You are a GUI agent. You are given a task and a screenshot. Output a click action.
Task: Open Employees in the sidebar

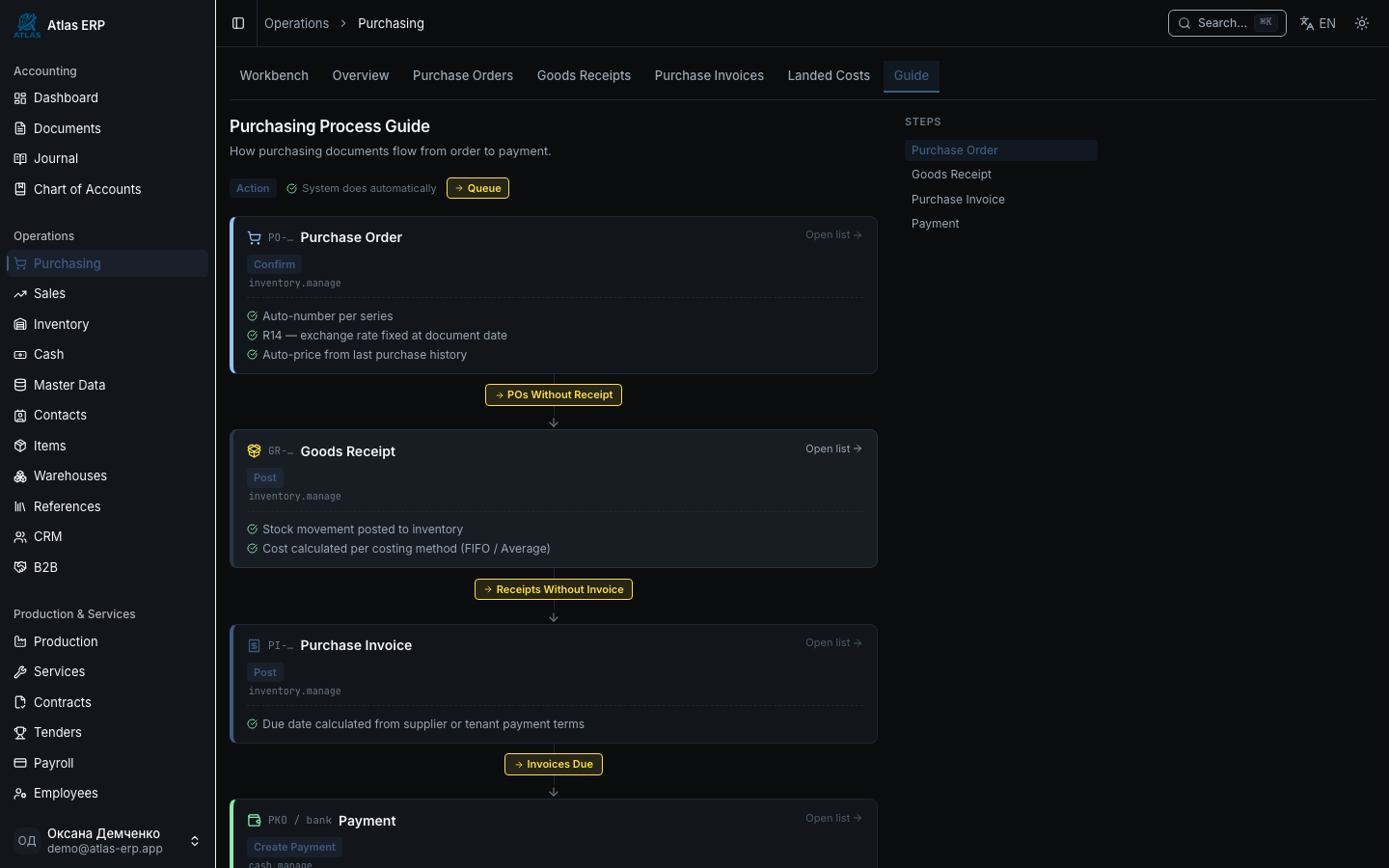[107, 793]
